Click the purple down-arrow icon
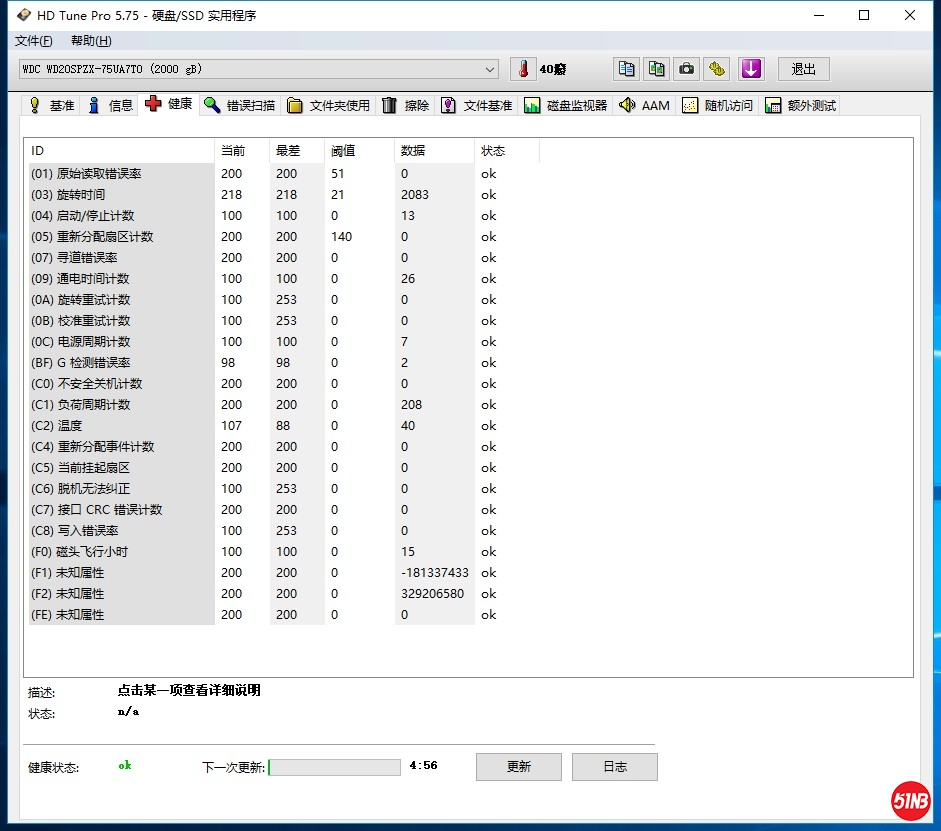Viewport: 941px width, 831px height. tap(751, 69)
